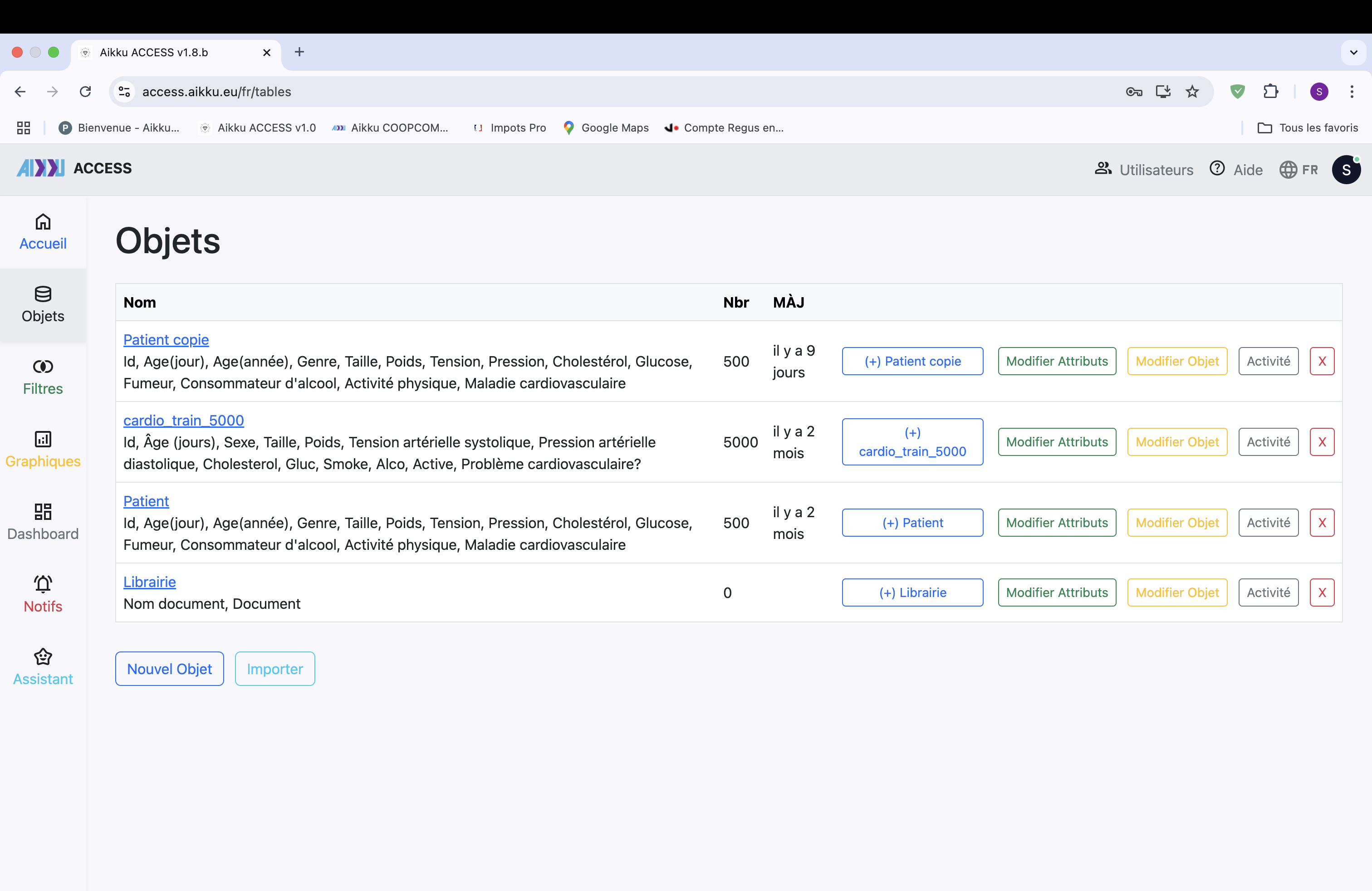Expand the tab search dropdown arrow
1372x891 pixels.
pyautogui.click(x=1353, y=53)
